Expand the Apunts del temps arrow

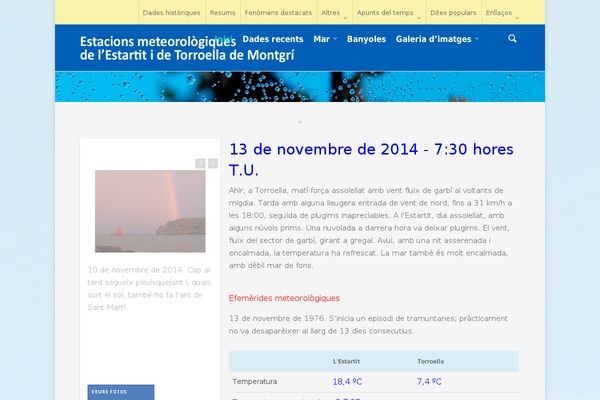(419, 18)
